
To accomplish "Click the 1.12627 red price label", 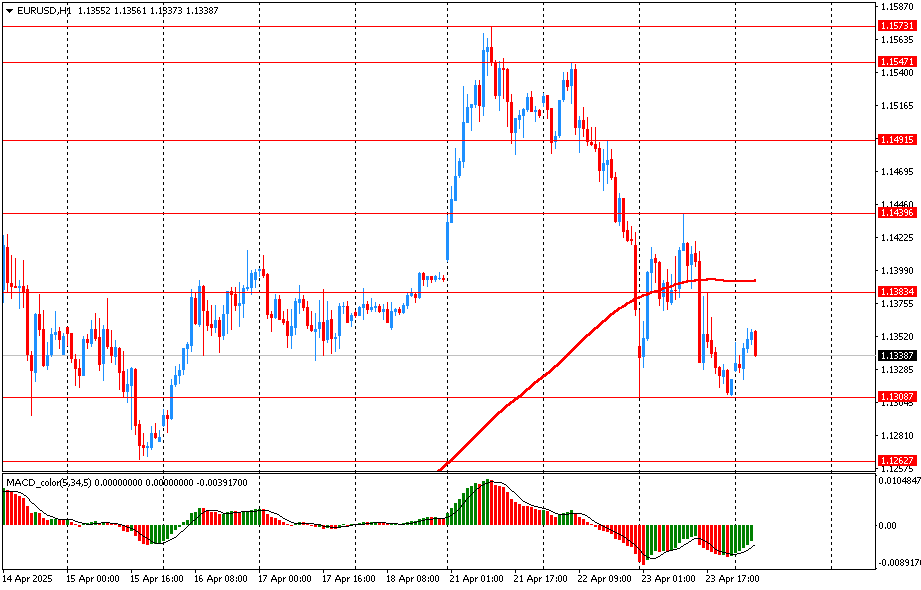I will (x=896, y=461).
